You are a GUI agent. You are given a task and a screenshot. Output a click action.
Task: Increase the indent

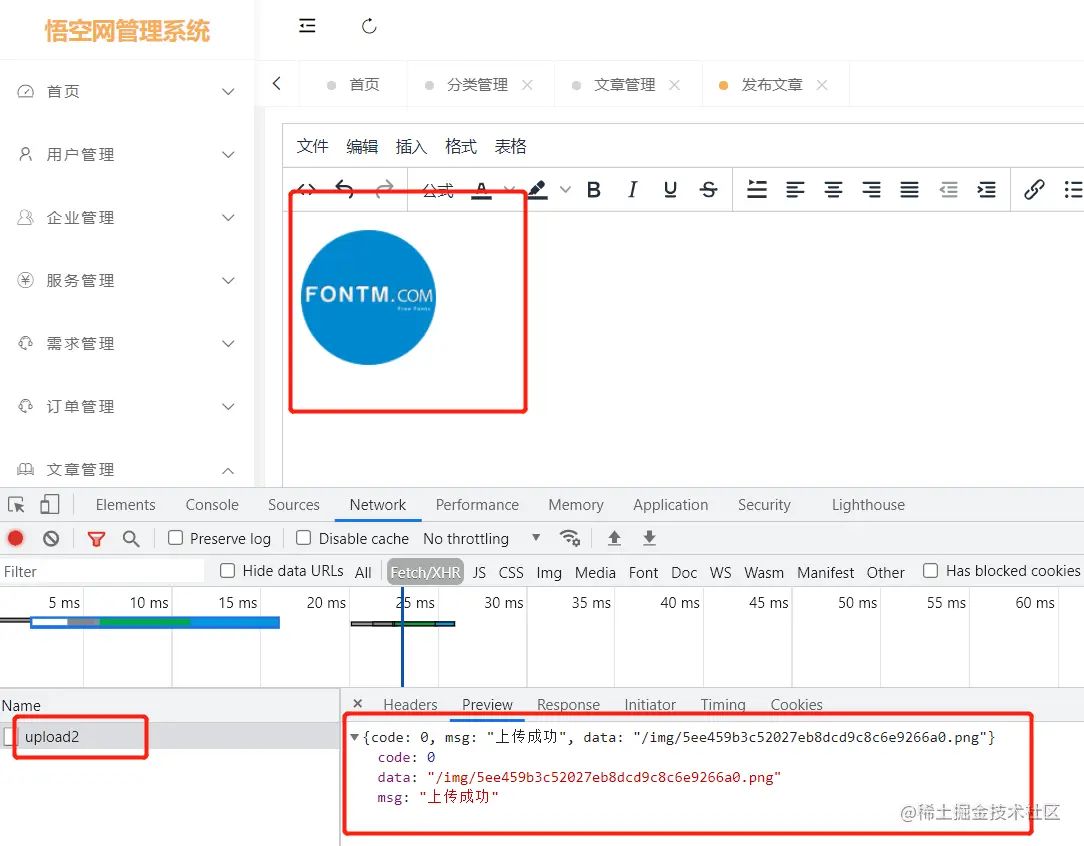click(987, 189)
